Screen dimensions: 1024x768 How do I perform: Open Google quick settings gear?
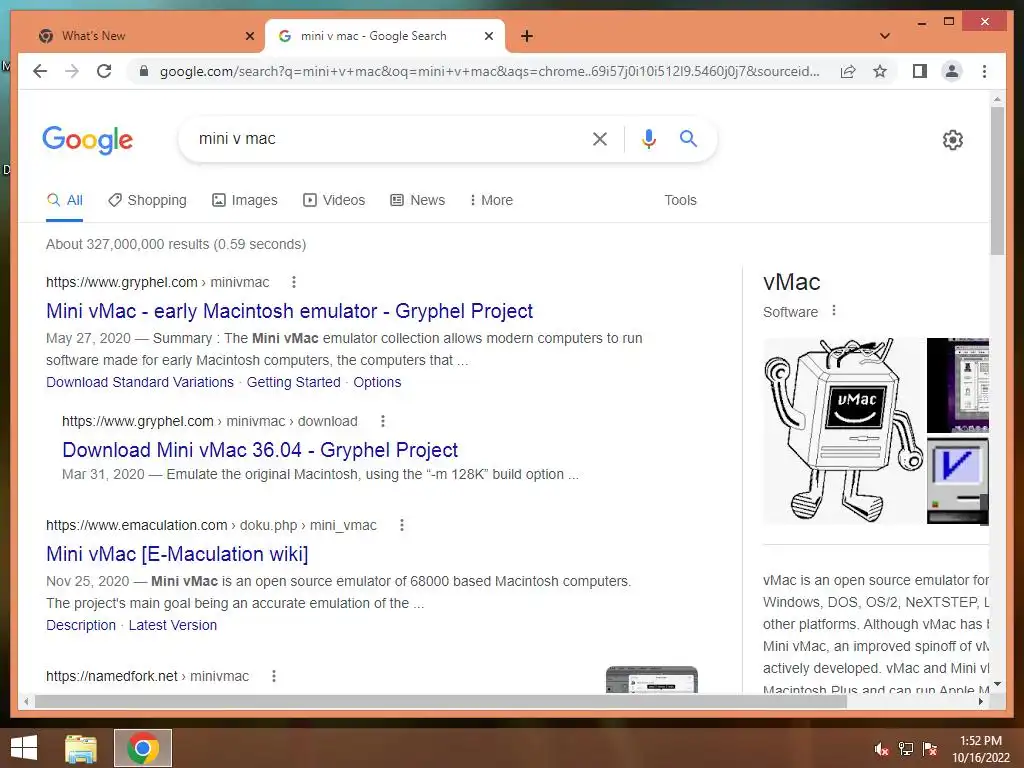[x=953, y=140]
